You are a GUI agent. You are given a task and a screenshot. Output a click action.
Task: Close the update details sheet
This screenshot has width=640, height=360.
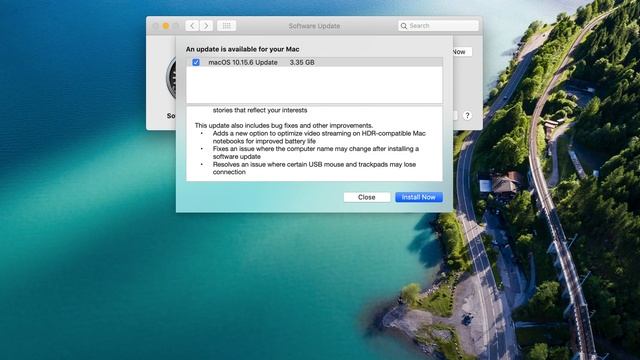pyautogui.click(x=367, y=197)
